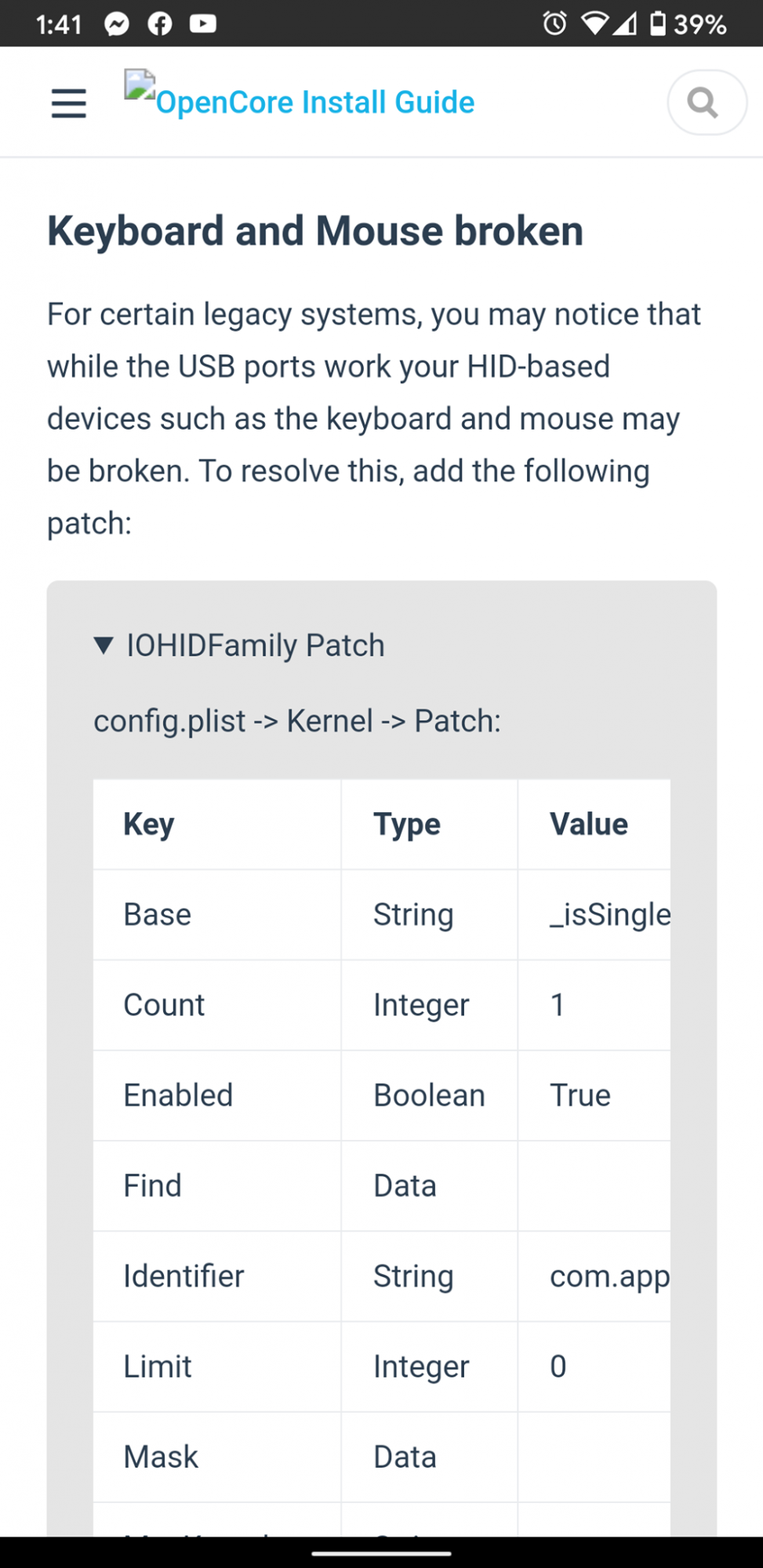Select the Enabled row True value

(580, 1095)
